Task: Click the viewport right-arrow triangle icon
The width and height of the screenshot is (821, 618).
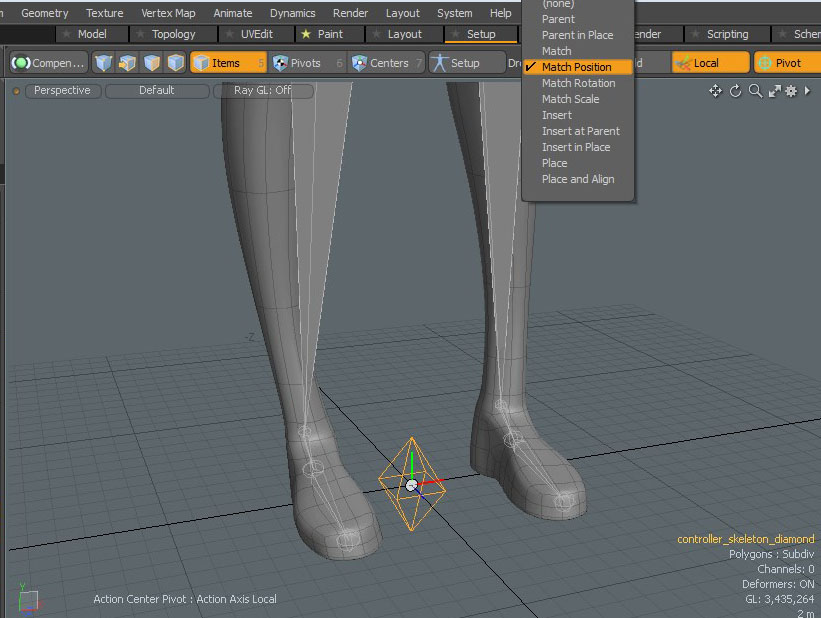Action: tap(807, 91)
